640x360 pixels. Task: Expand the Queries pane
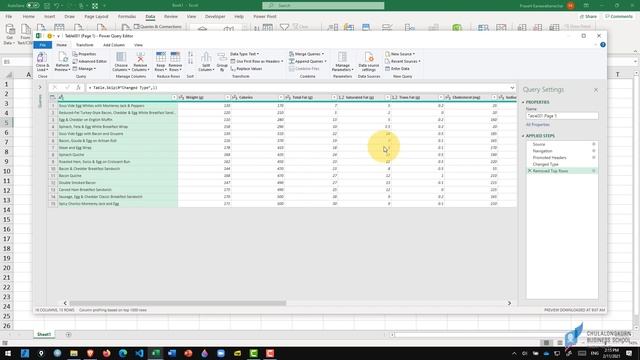point(40,87)
